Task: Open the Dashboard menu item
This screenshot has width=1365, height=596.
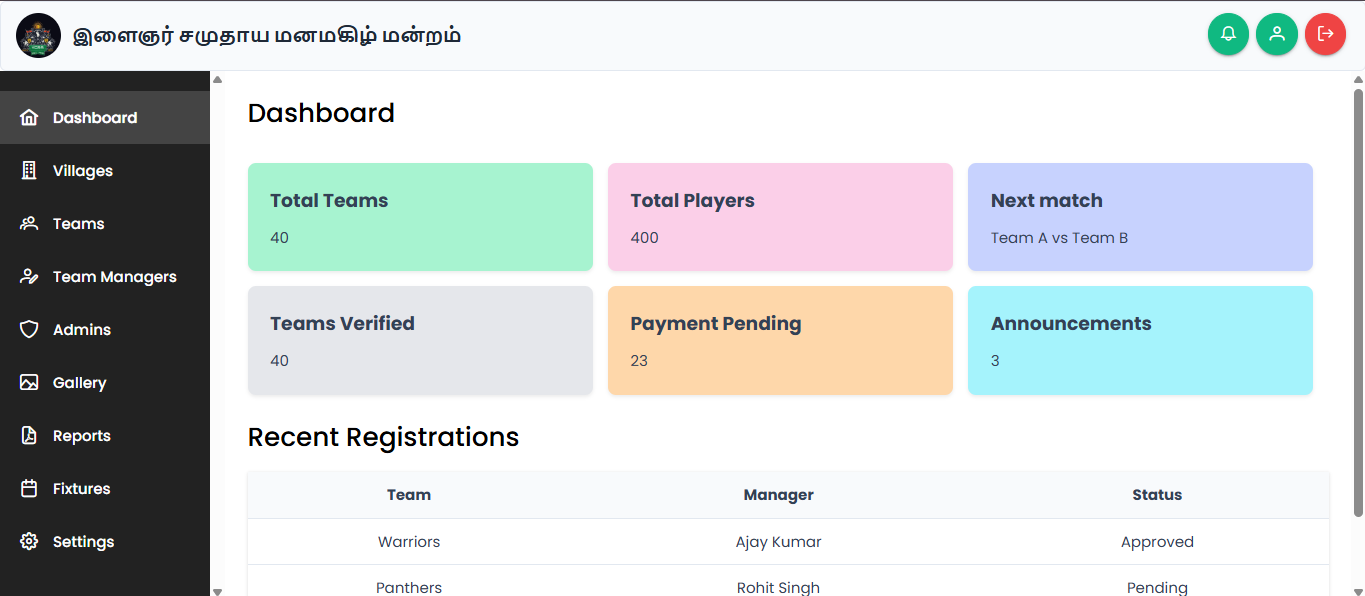Action: (95, 118)
